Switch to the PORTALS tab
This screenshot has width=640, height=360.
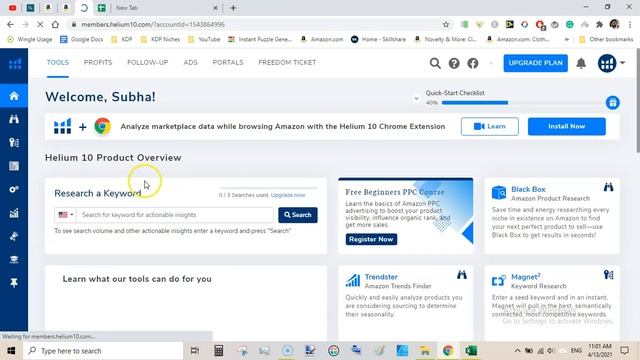click(228, 62)
